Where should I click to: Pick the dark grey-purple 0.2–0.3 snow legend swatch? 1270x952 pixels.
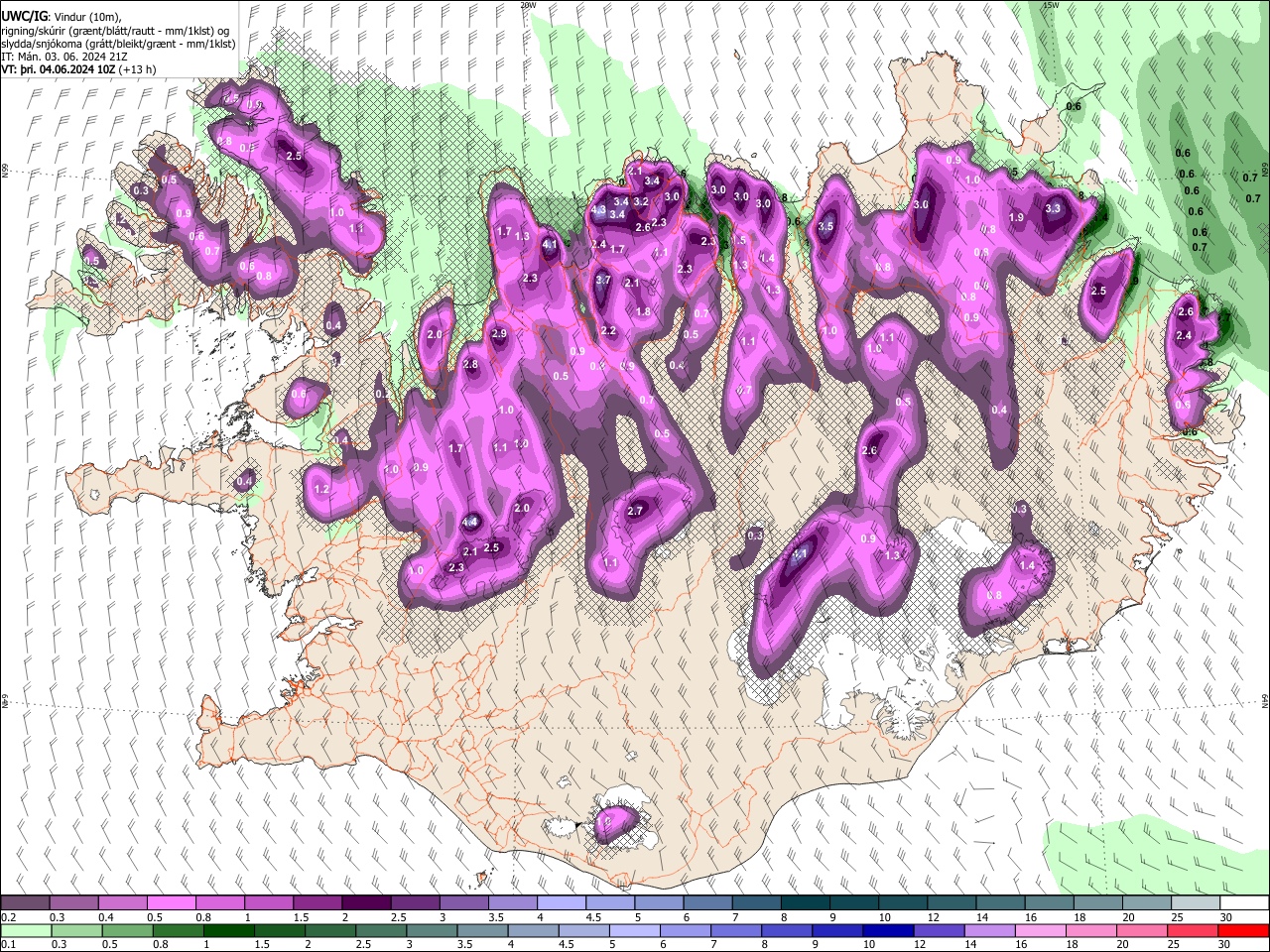pyautogui.click(x=25, y=903)
